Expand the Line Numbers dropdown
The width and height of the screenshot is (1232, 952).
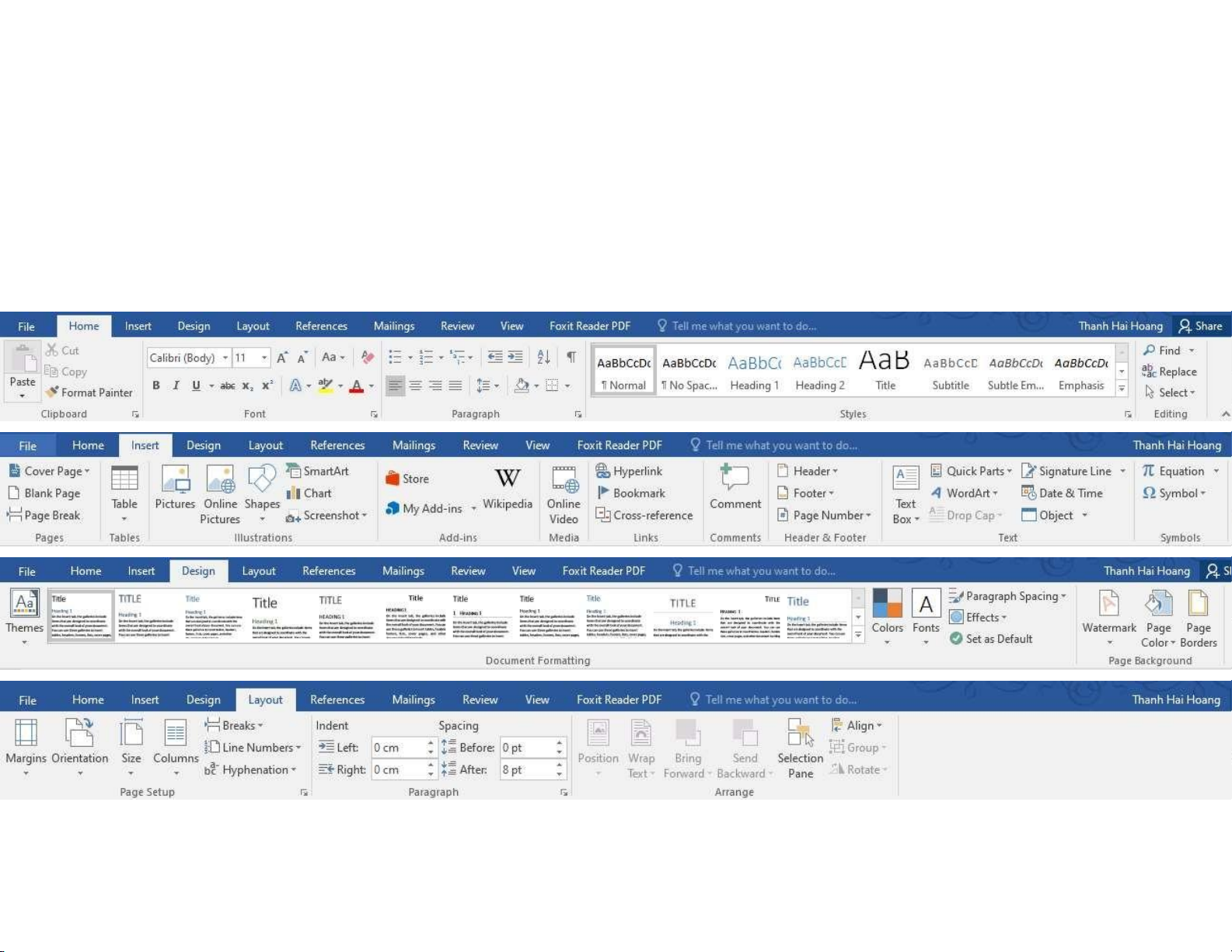pyautogui.click(x=253, y=748)
